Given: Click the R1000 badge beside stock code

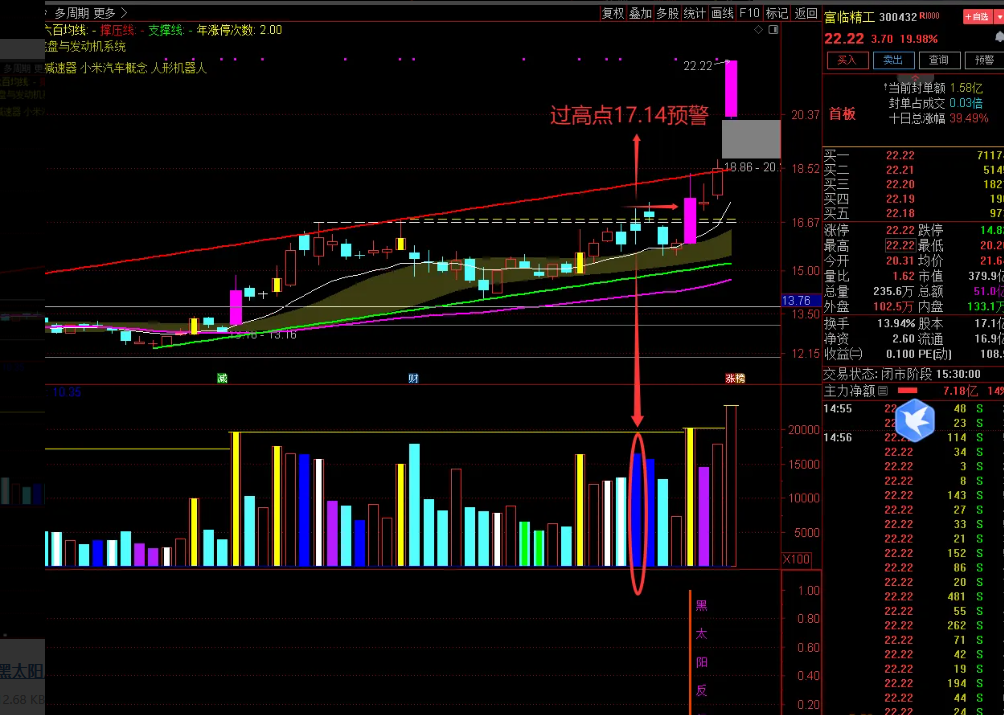Looking at the screenshot, I should [929, 17].
